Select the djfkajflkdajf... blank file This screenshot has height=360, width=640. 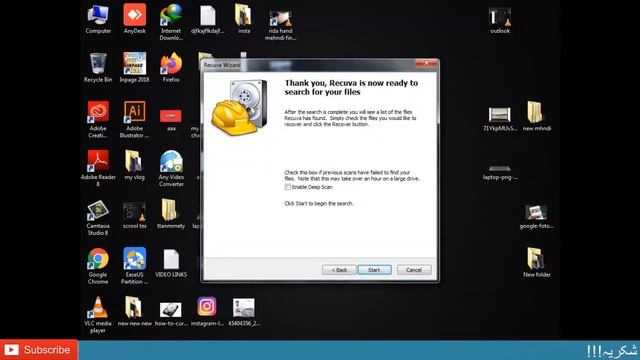(207, 20)
